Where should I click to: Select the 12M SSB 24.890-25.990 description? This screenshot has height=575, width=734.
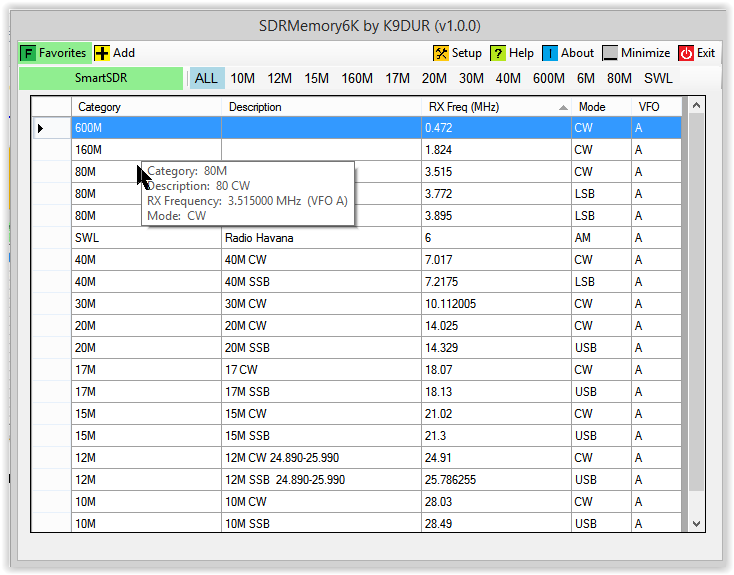[x=321, y=480]
